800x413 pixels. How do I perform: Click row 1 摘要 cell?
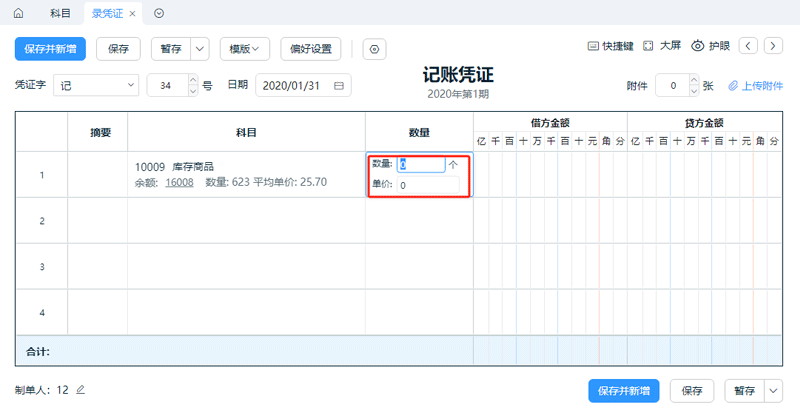point(97,175)
